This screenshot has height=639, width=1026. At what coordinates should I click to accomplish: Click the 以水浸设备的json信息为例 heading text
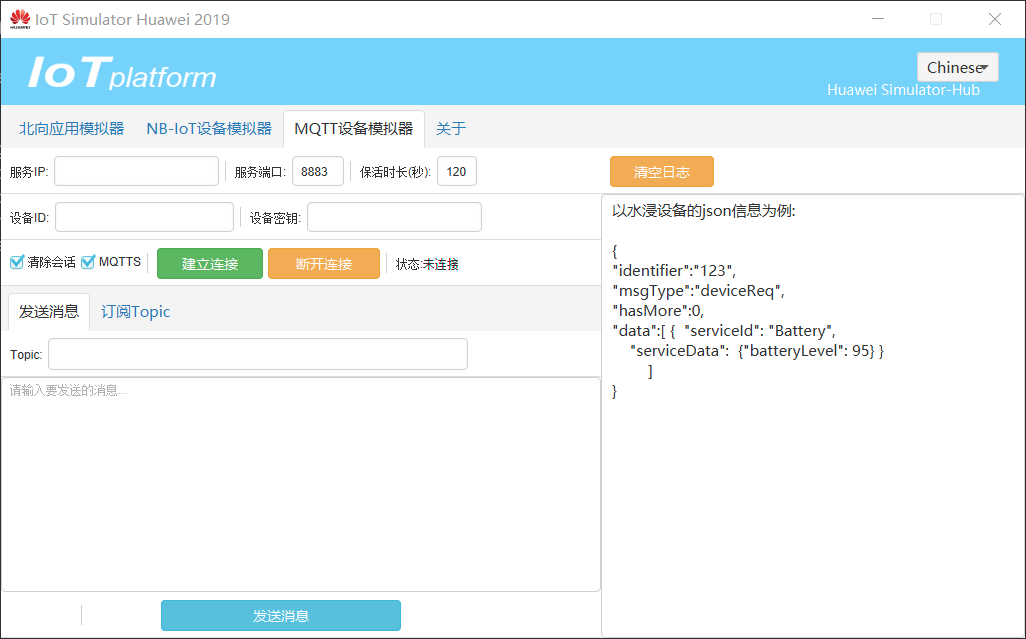[x=703, y=211]
